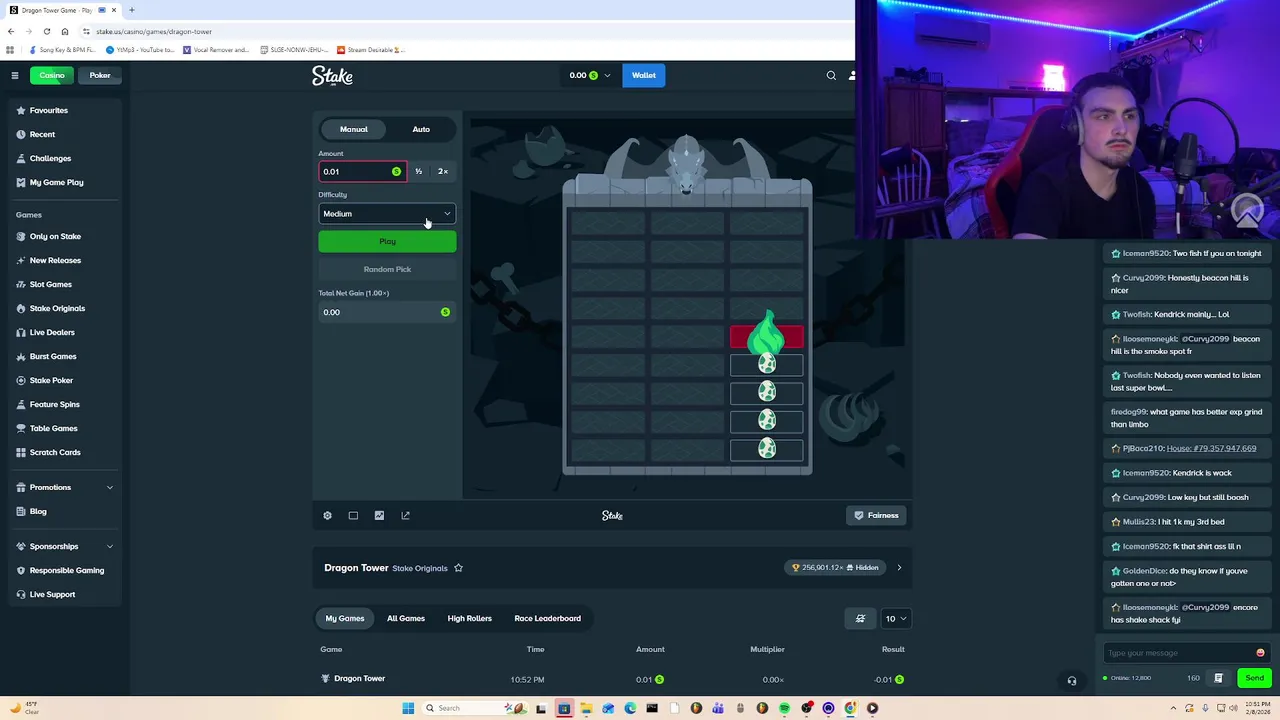Select Auto betting mode
The image size is (1280, 720).
pos(421,129)
